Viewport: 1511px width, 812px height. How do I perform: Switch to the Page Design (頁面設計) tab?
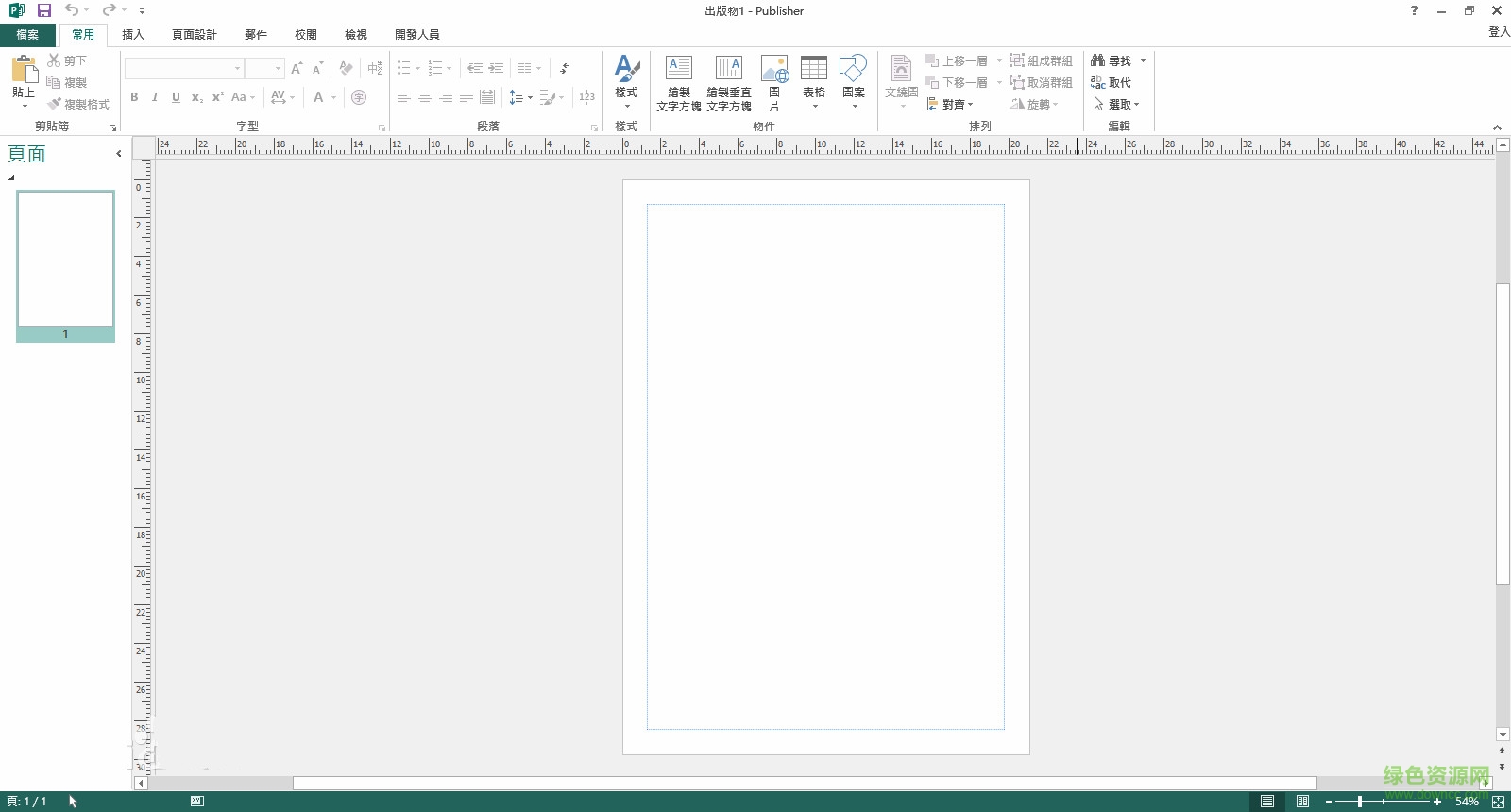click(195, 35)
